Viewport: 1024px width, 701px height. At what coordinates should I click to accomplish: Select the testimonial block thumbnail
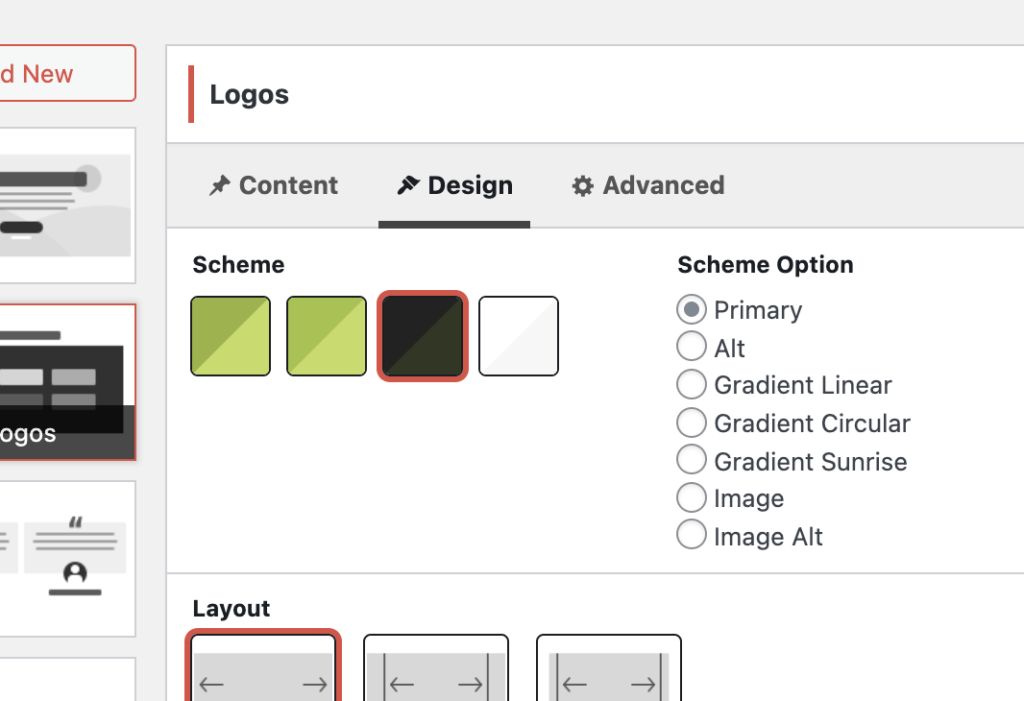point(66,558)
